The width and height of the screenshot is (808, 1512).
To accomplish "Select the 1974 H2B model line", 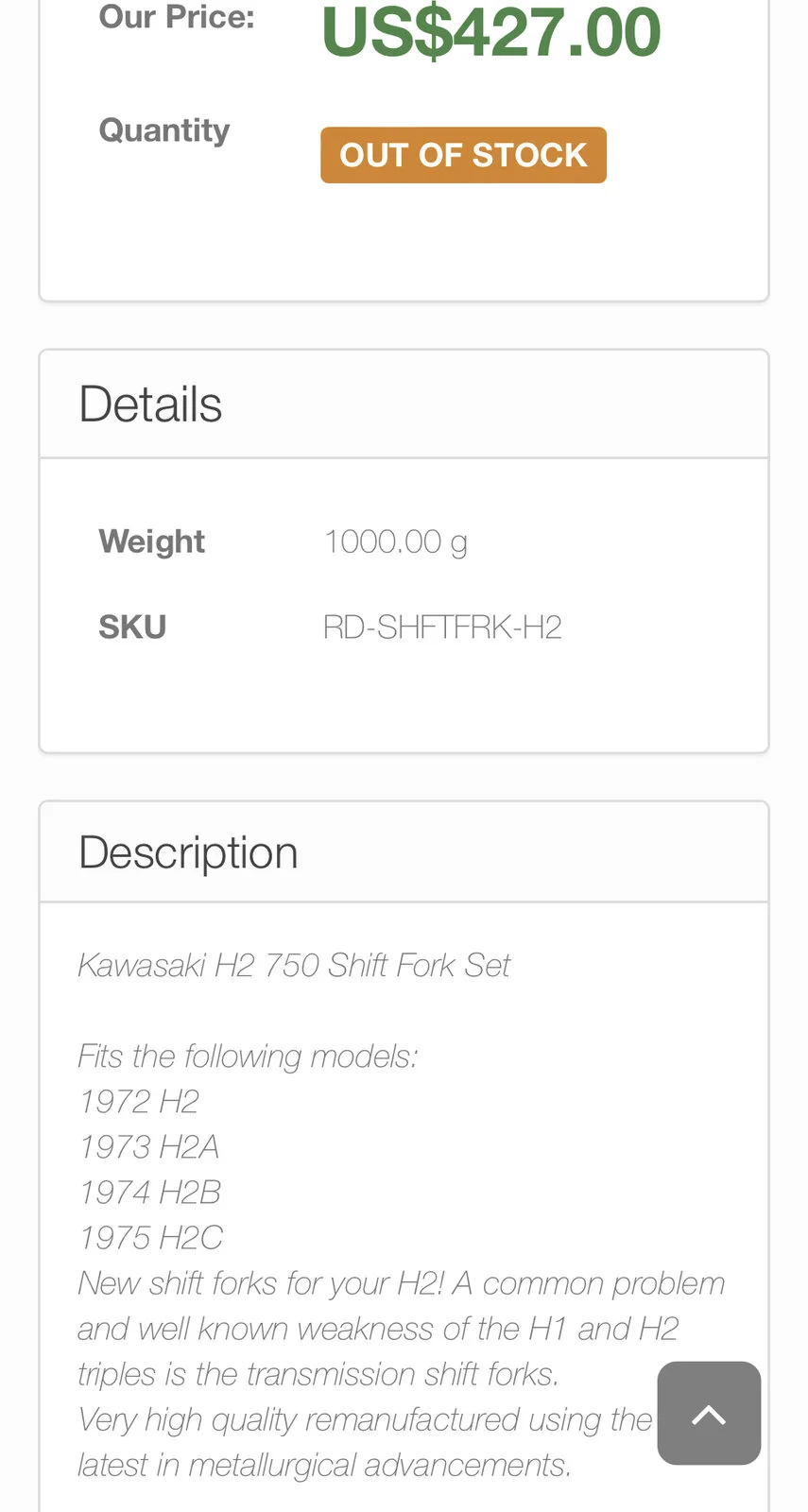I will (150, 1193).
